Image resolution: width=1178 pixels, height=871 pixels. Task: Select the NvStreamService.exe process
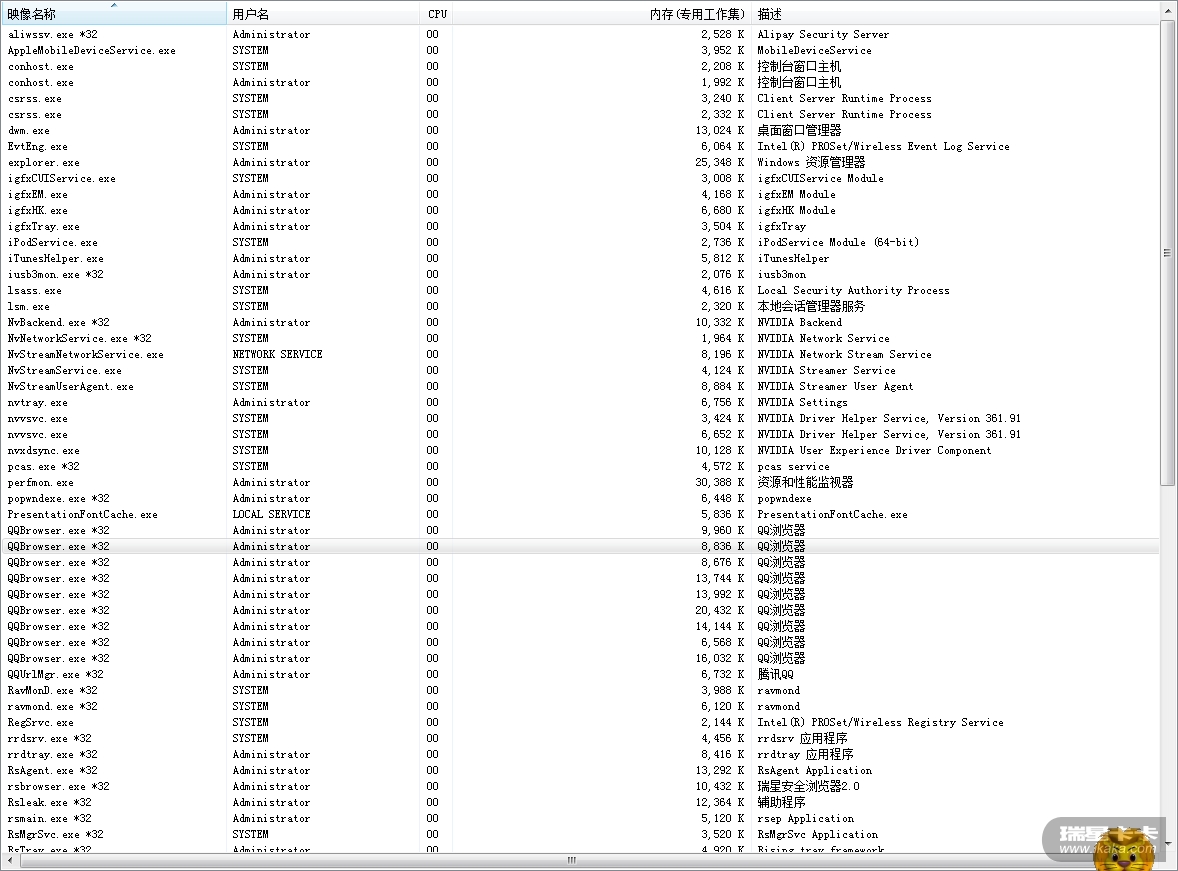click(x=580, y=370)
